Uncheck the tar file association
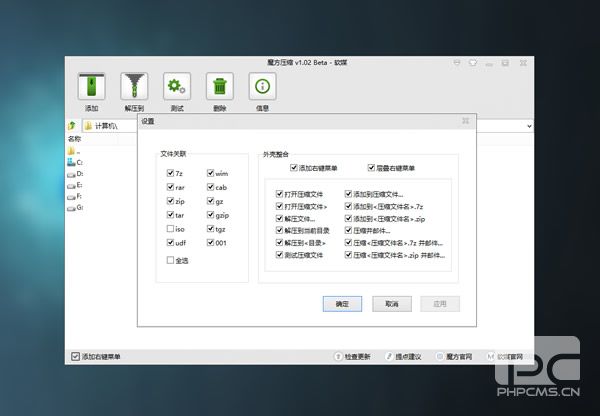This screenshot has width=600, height=416. tap(171, 215)
